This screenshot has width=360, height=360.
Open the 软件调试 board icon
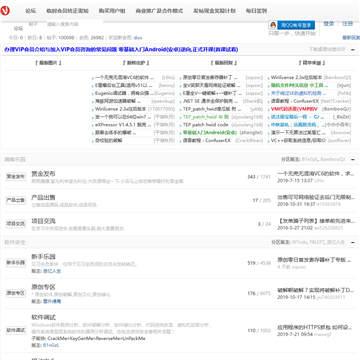pyautogui.click(x=16, y=330)
